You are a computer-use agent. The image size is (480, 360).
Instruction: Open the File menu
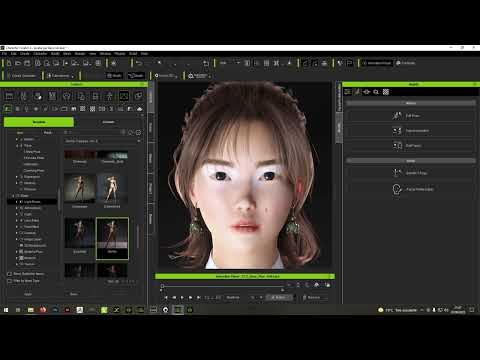4,54
